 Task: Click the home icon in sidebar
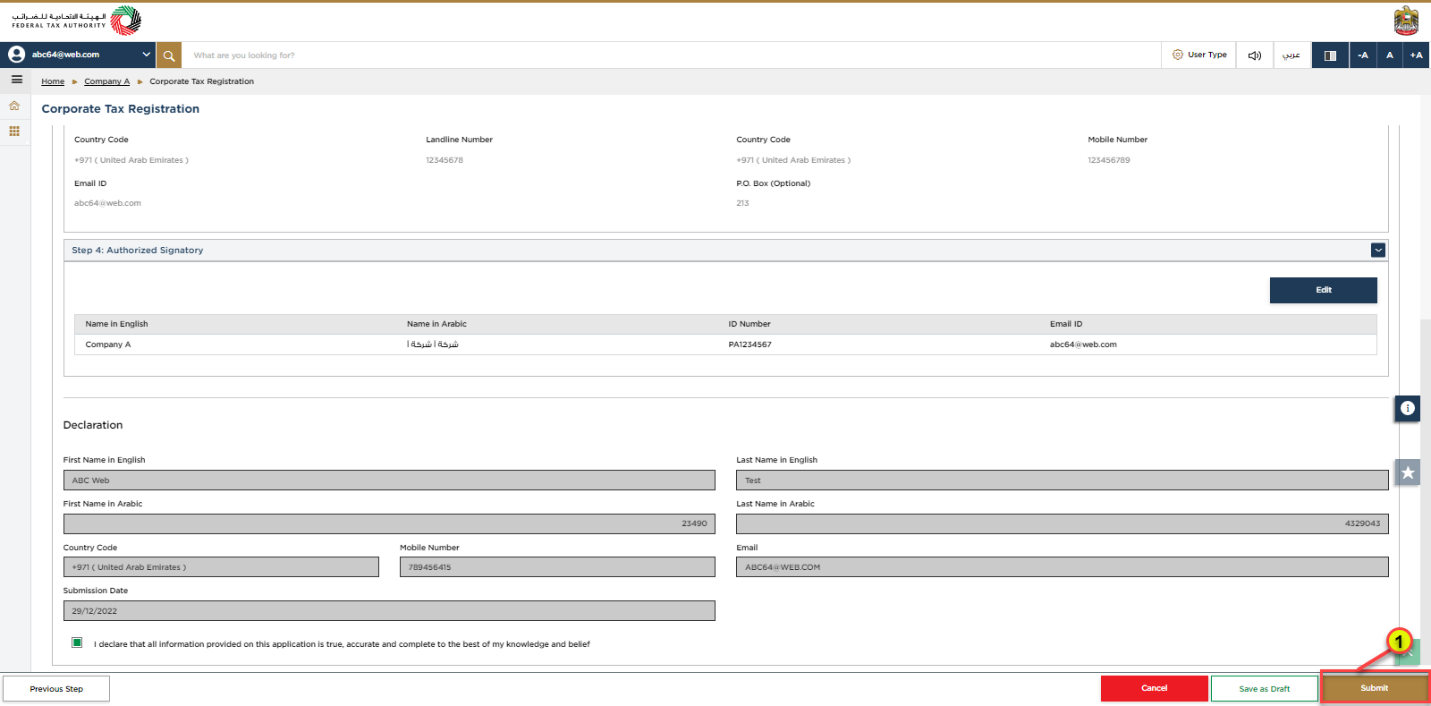(x=14, y=105)
